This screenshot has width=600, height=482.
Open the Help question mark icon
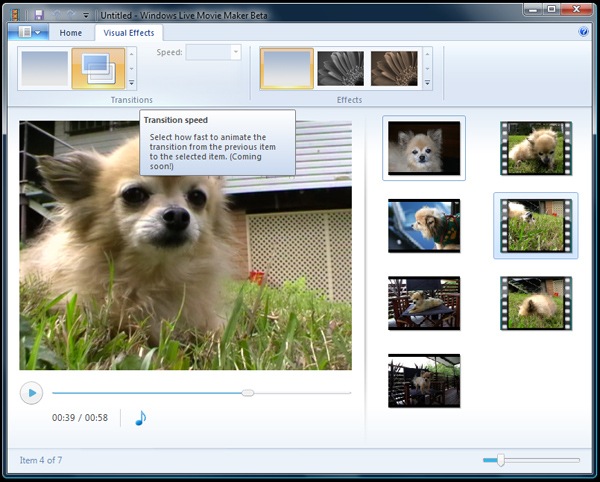click(x=583, y=32)
